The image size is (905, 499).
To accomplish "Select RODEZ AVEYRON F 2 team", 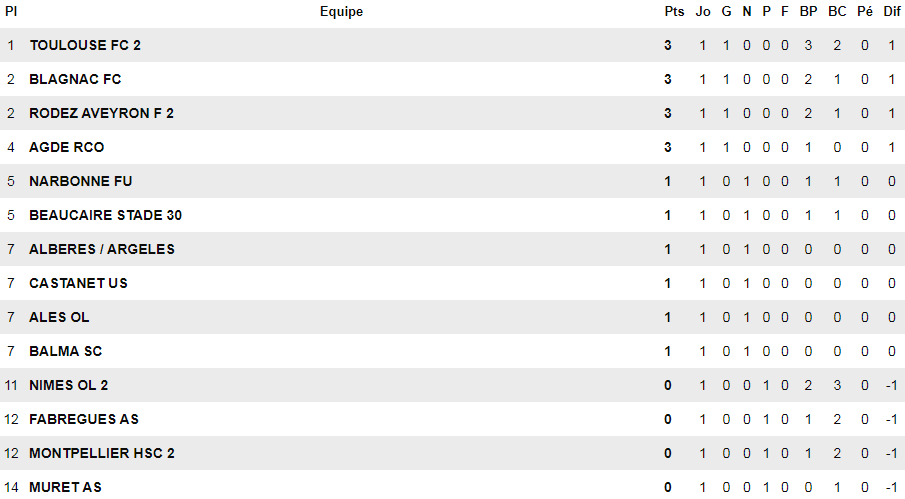I will [101, 113].
